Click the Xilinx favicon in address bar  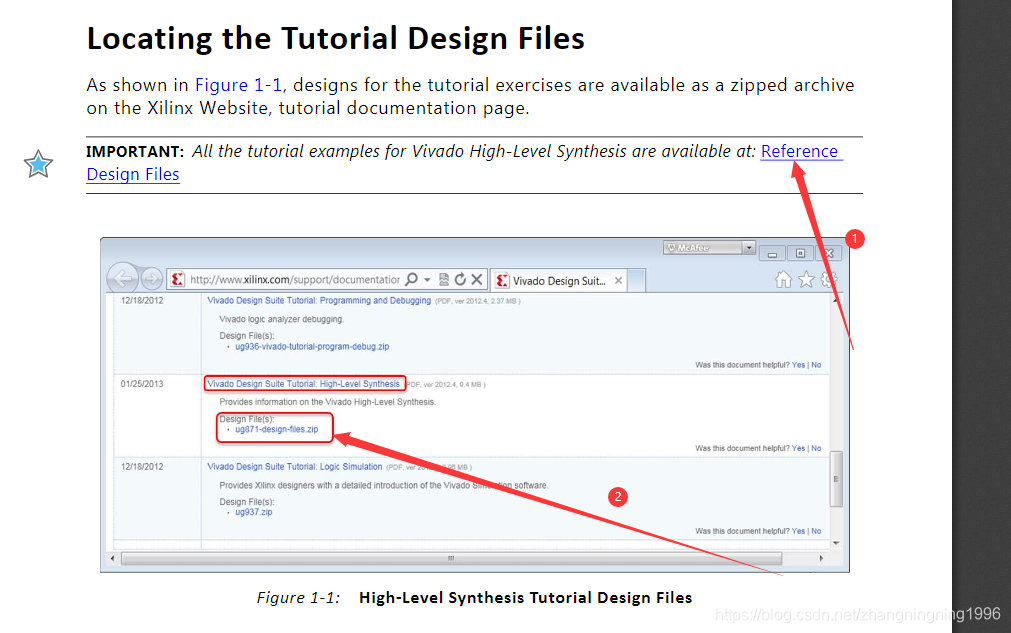(177, 279)
